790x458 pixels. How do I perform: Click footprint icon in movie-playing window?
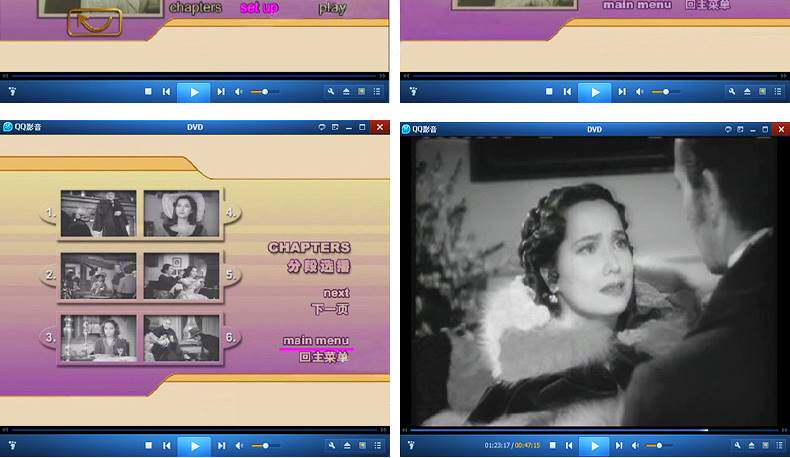click(x=412, y=445)
